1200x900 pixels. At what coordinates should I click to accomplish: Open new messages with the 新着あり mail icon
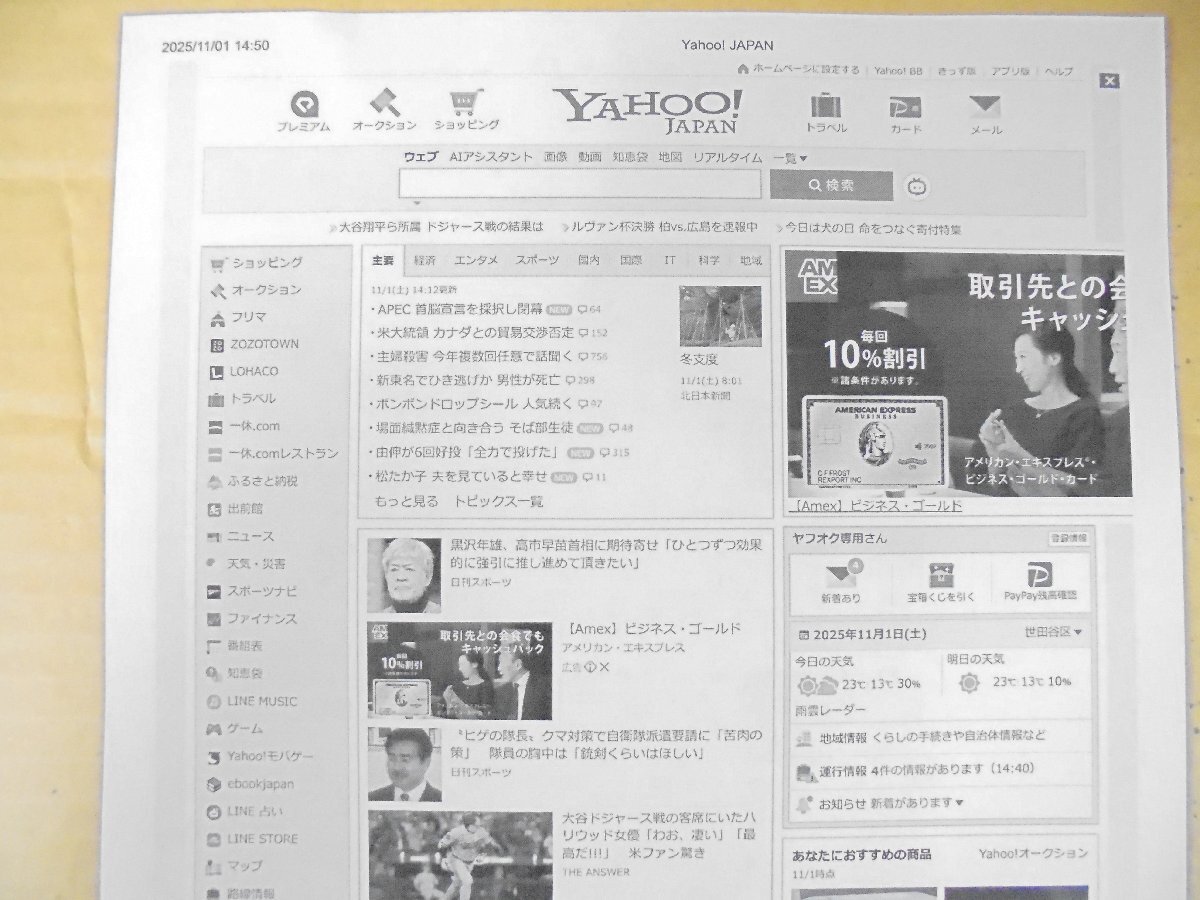click(x=843, y=578)
